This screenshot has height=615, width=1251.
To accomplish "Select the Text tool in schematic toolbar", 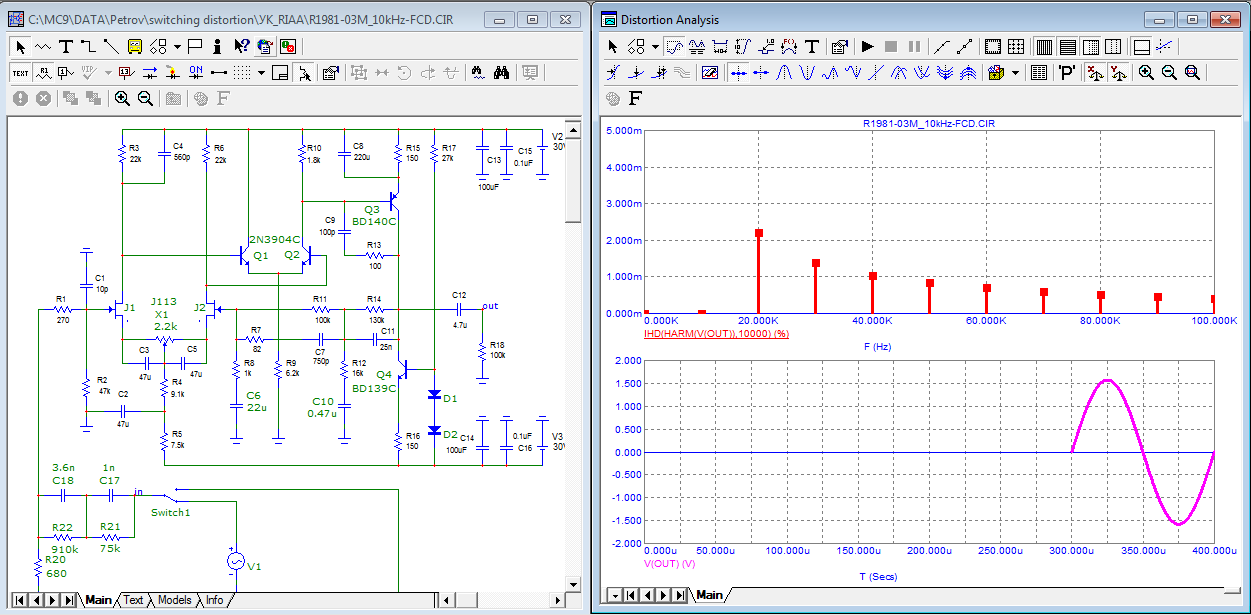I will (66, 46).
